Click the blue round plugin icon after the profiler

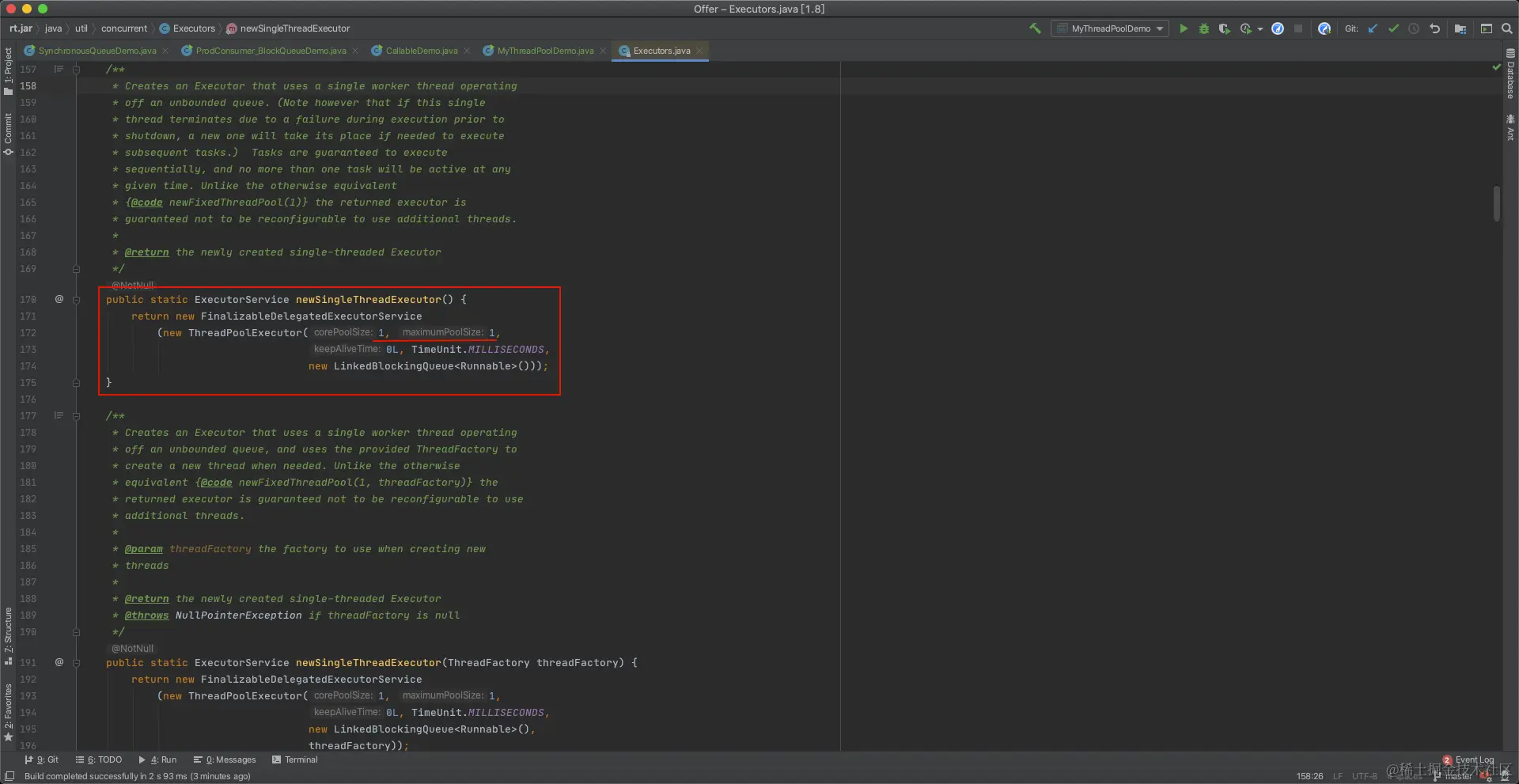click(x=1278, y=28)
